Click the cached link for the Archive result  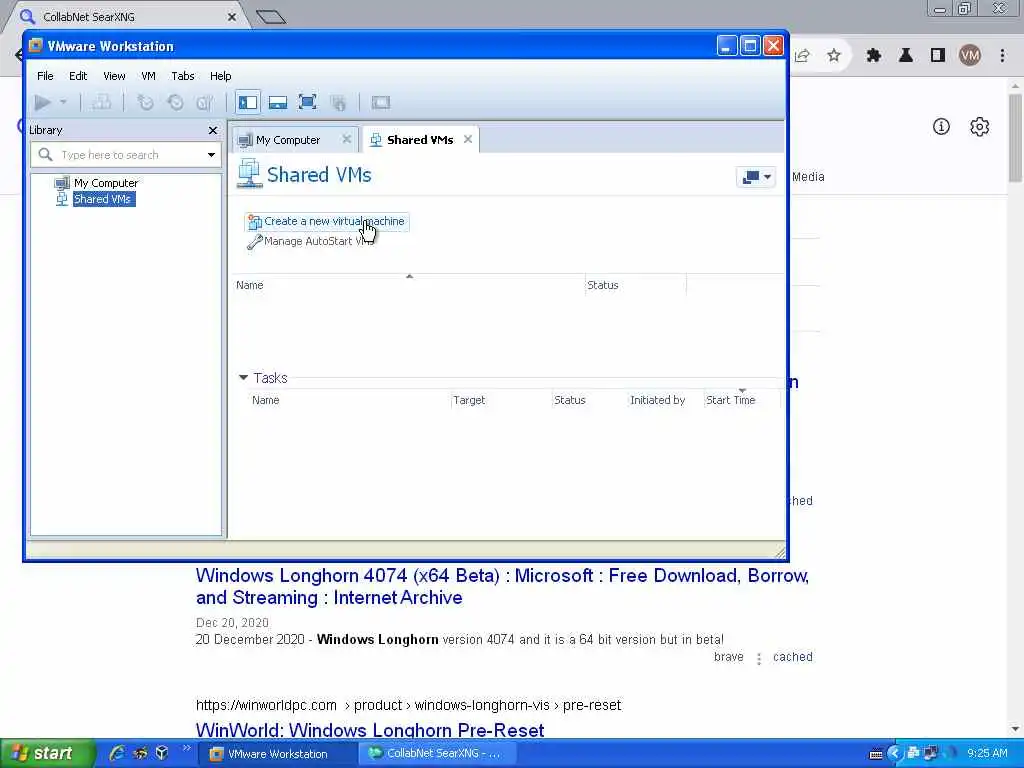tap(793, 657)
